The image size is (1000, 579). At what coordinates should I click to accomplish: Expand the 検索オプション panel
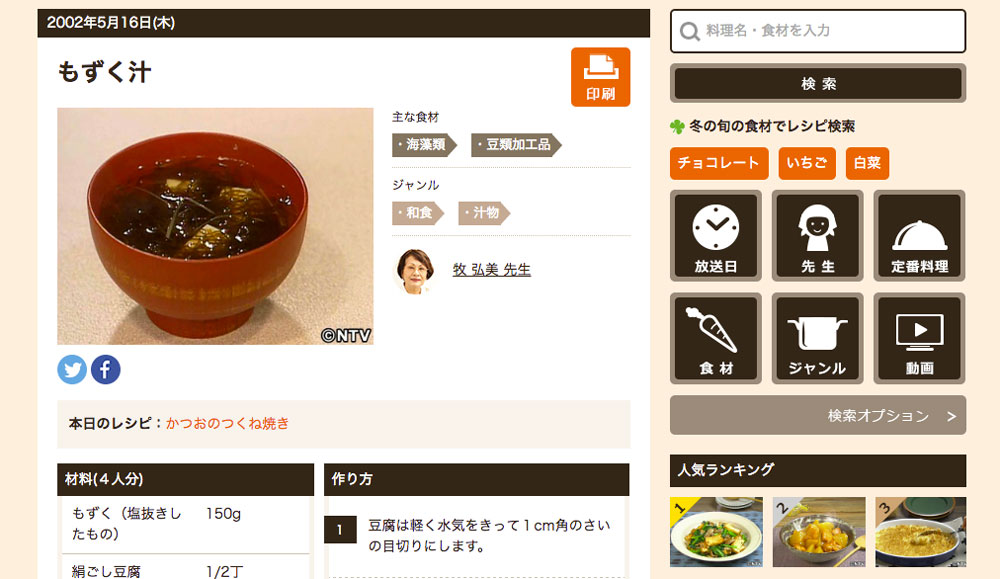(818, 415)
